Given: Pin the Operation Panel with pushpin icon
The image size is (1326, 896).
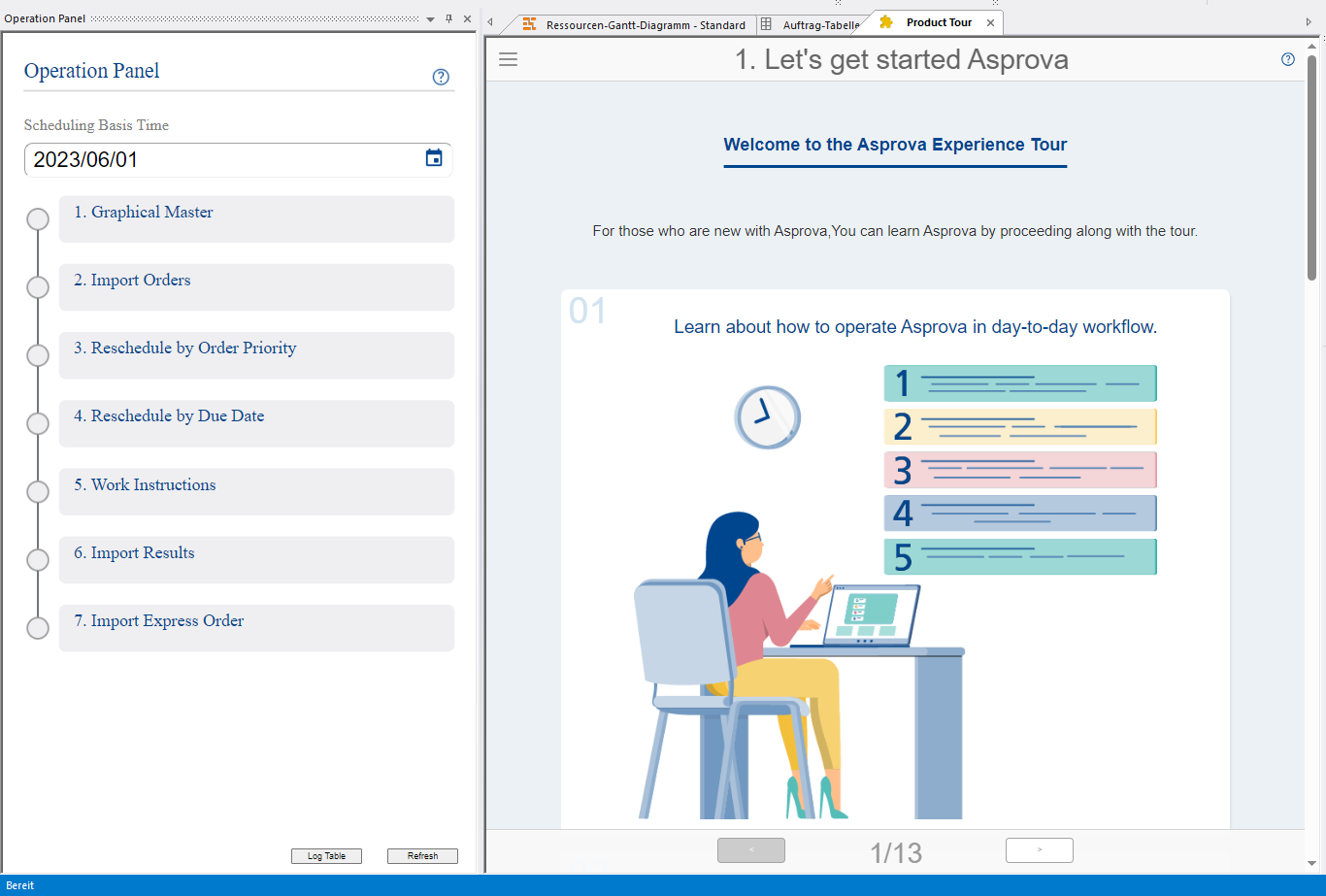Looking at the screenshot, I should (x=448, y=18).
